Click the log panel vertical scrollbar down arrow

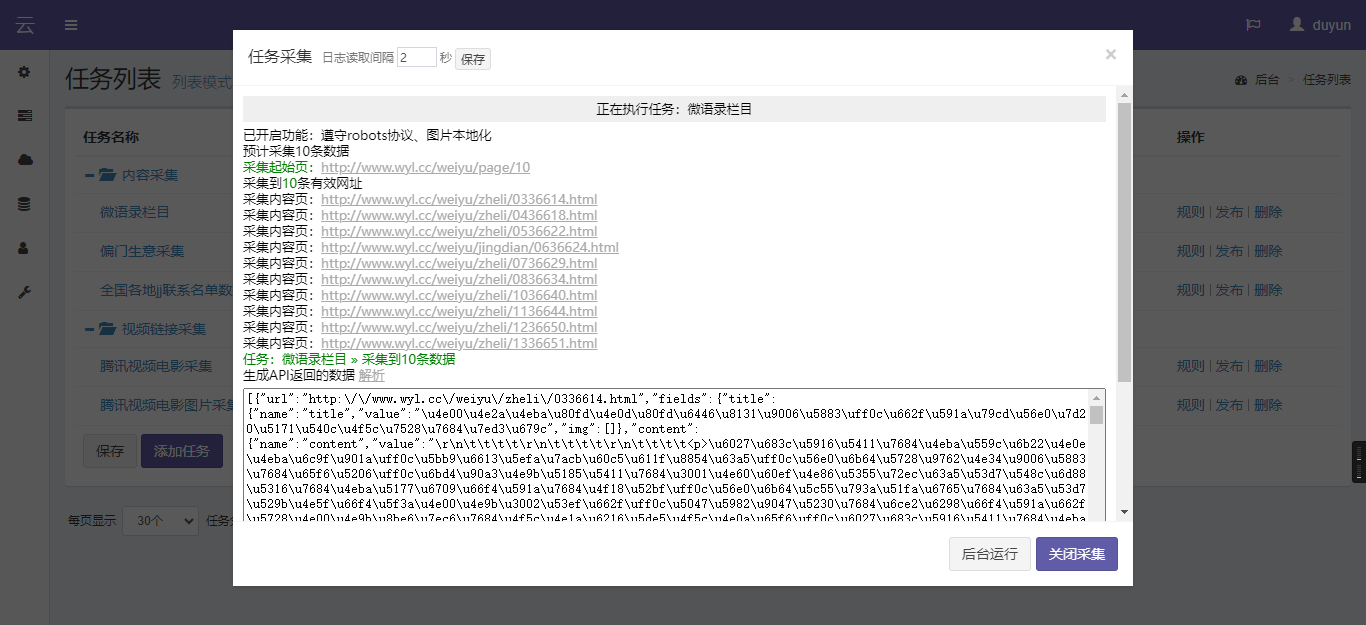1124,512
